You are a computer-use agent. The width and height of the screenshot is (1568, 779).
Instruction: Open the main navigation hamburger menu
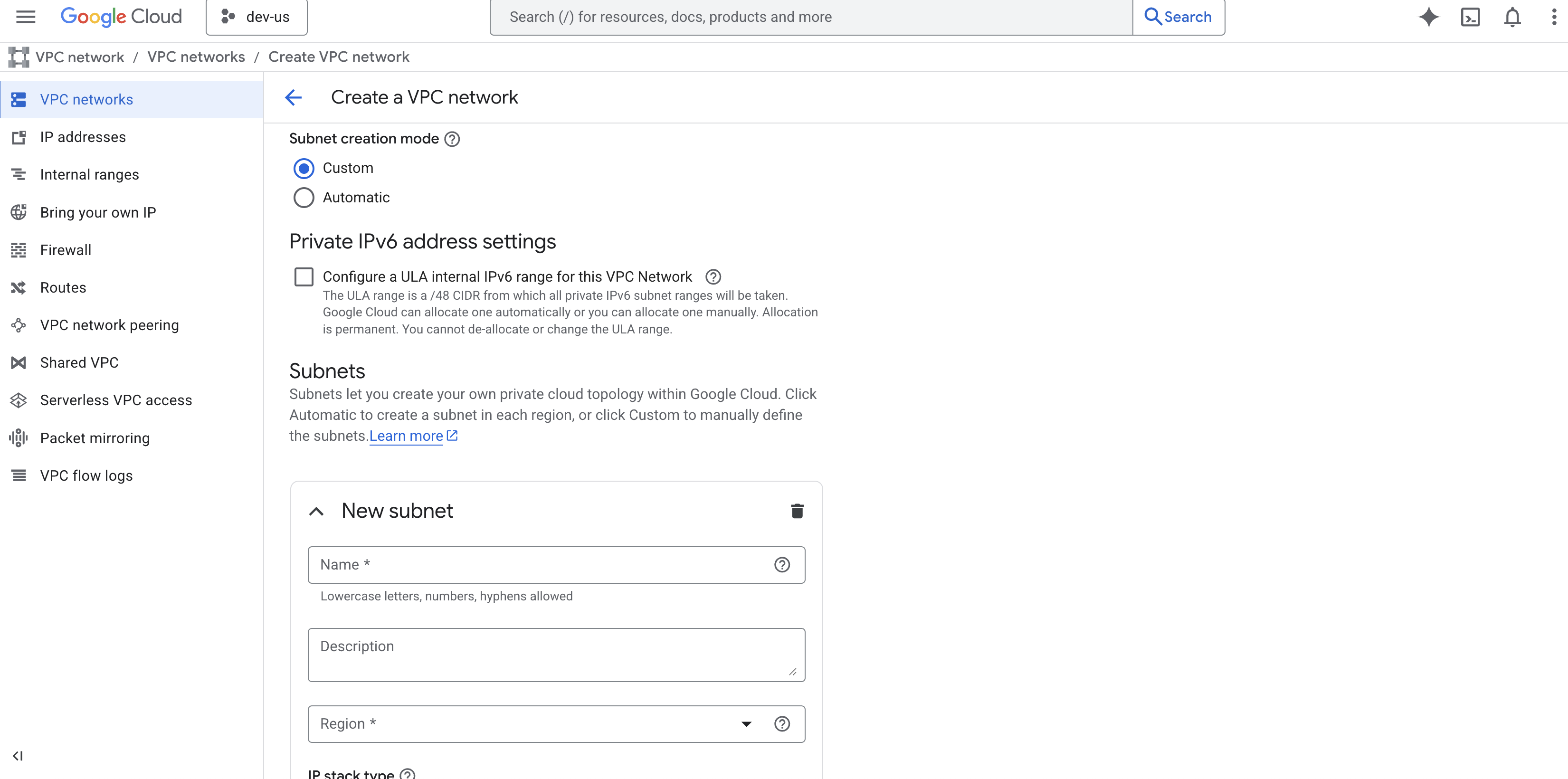pos(26,17)
